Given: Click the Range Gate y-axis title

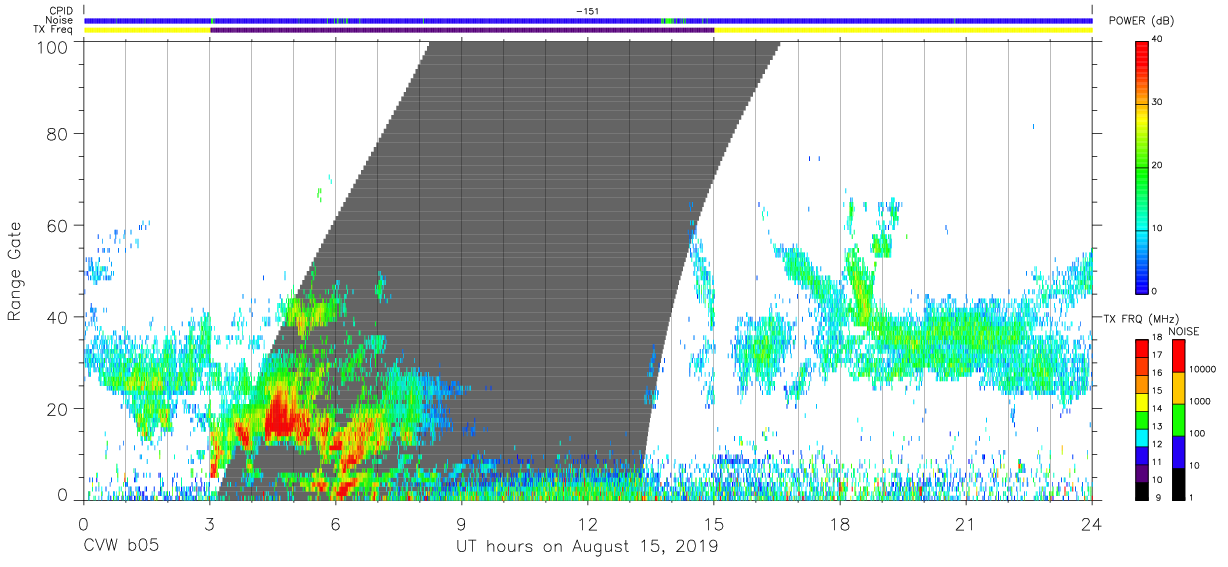Looking at the screenshot, I should pyautogui.click(x=15, y=271).
